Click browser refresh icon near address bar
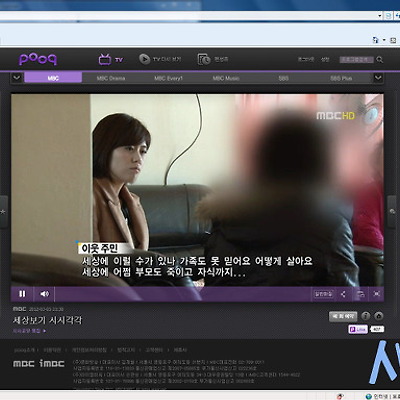Image resolution: width=400 pixels, height=400 pixels. [x=388, y=16]
